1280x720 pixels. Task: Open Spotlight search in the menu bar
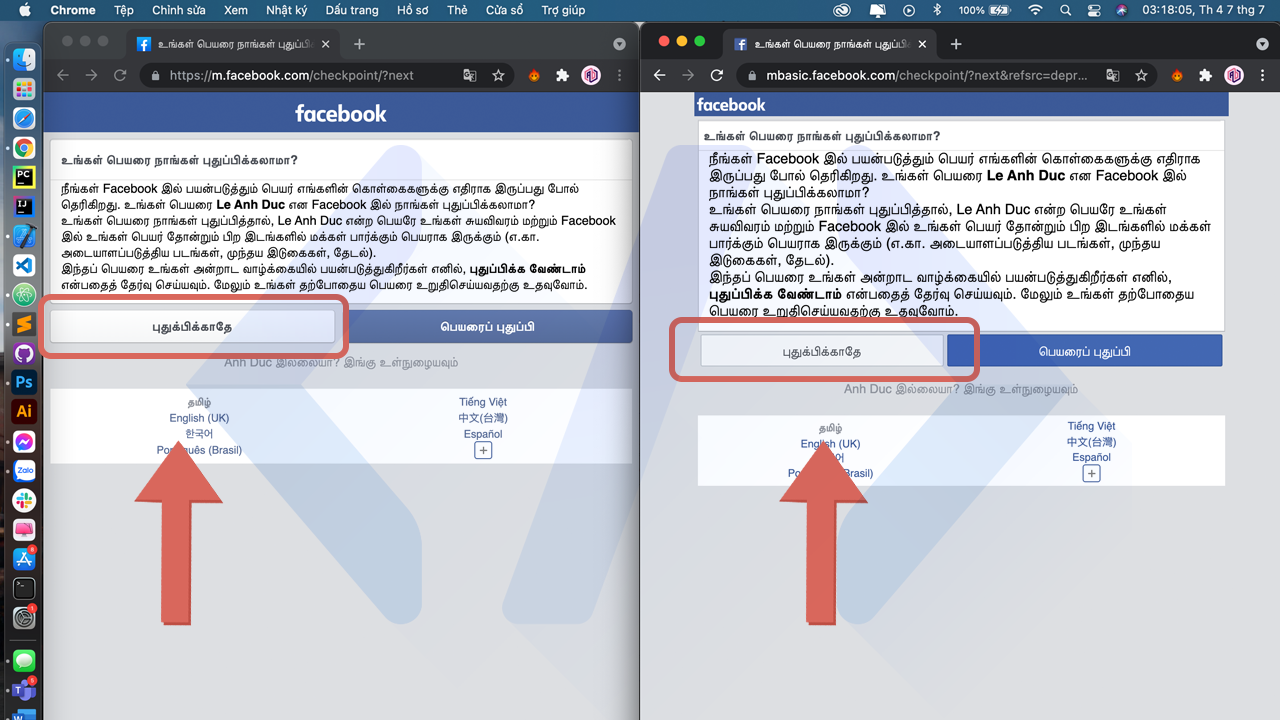pos(1065,10)
